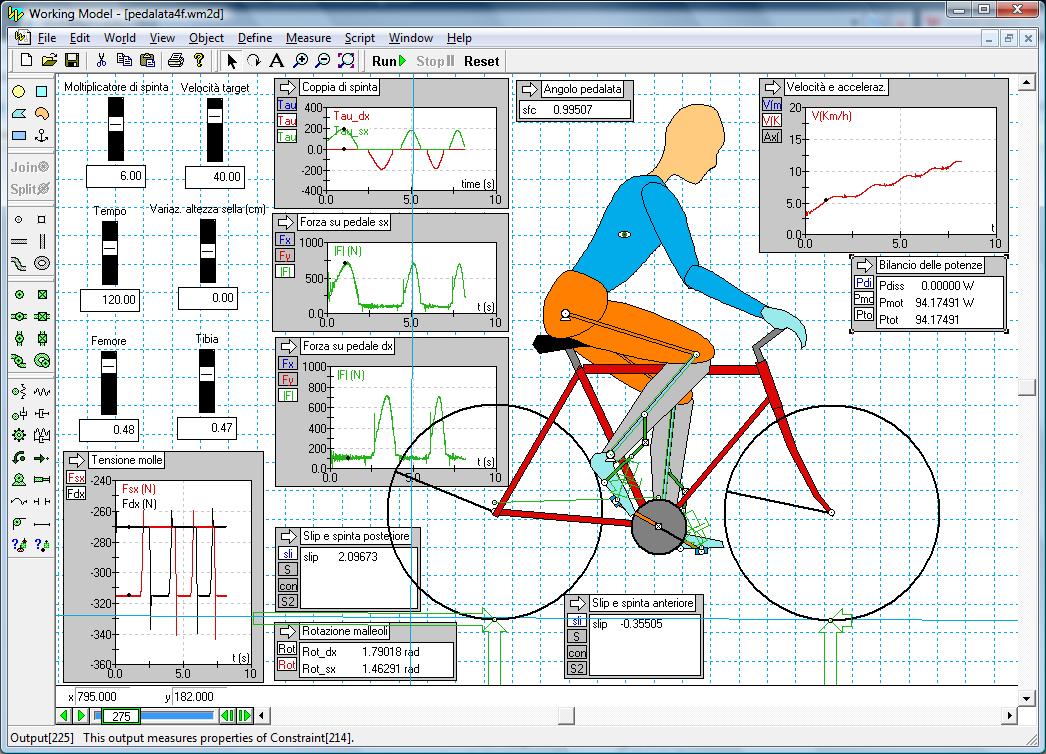Click the Velocità target slider
The height and width of the screenshot is (754, 1046).
point(215,130)
